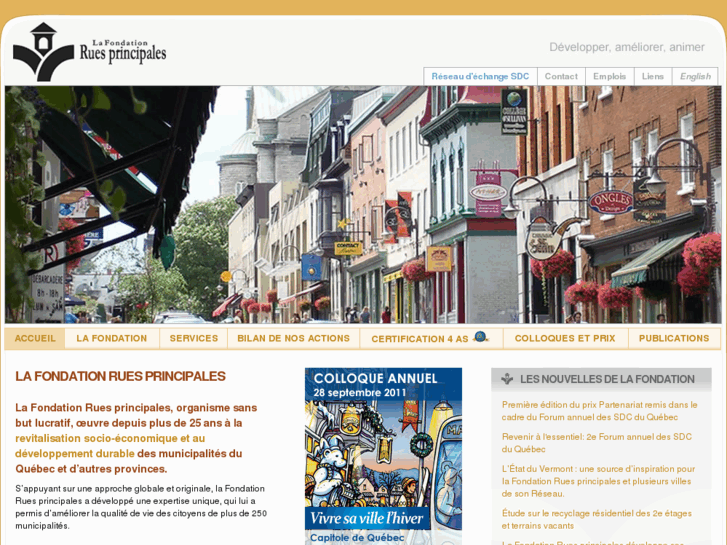Open the Contact tab
Viewport: 727px width, 545px height.
pos(561,77)
